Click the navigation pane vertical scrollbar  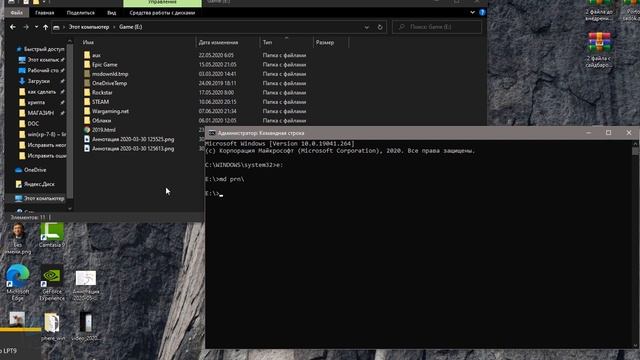coord(70,122)
